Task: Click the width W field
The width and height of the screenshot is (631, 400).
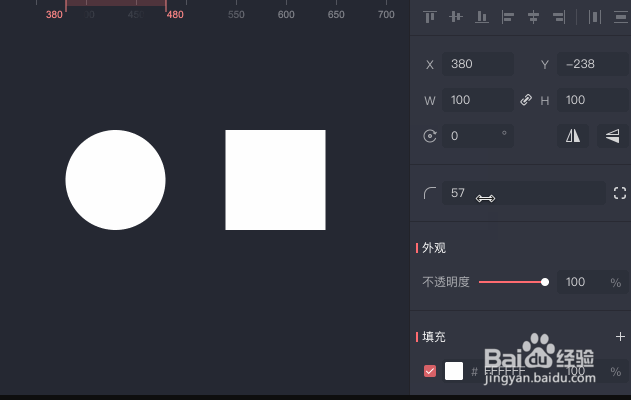Action: pyautogui.click(x=478, y=100)
